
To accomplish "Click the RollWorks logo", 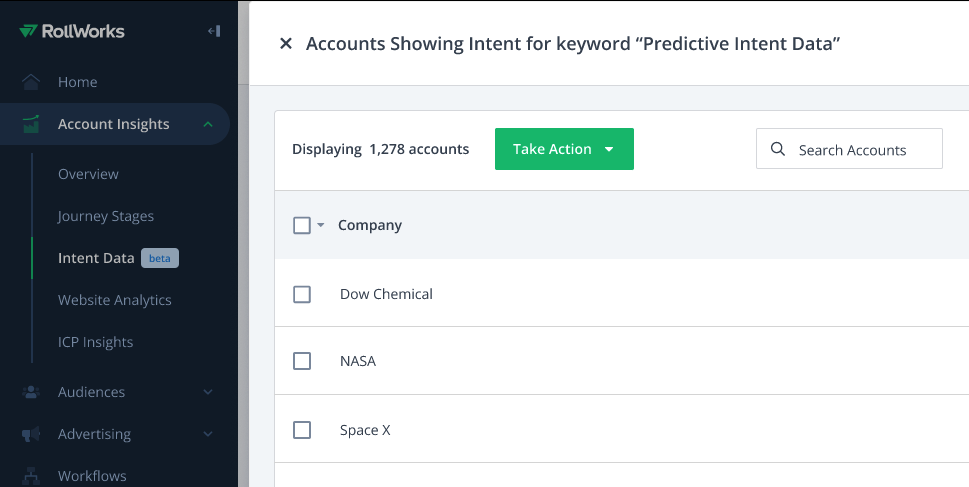I will click(x=72, y=31).
